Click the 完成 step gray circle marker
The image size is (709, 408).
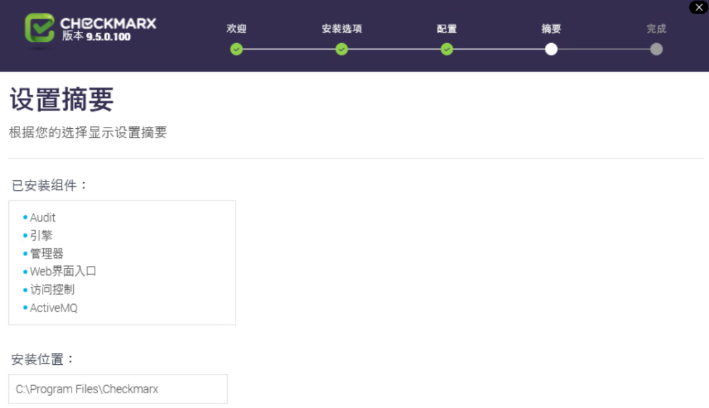(x=656, y=49)
